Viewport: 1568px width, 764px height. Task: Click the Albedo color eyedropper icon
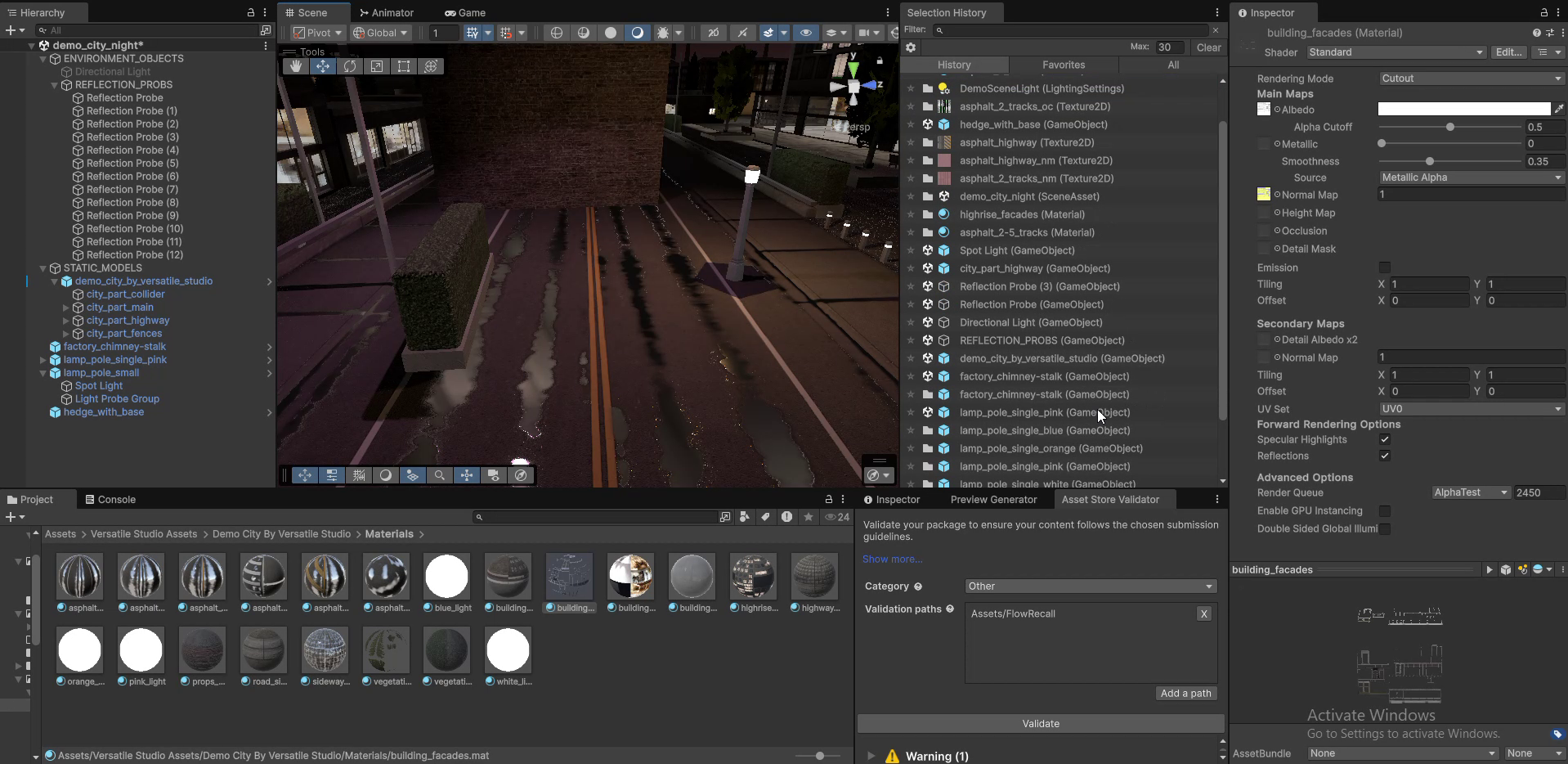tap(1559, 109)
